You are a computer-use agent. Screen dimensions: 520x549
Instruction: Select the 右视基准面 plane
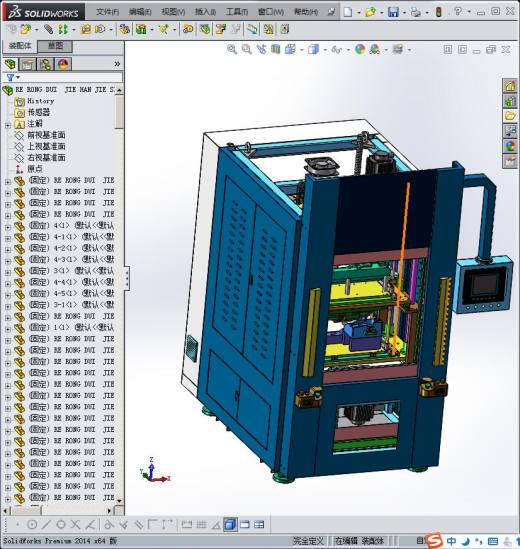coord(40,158)
